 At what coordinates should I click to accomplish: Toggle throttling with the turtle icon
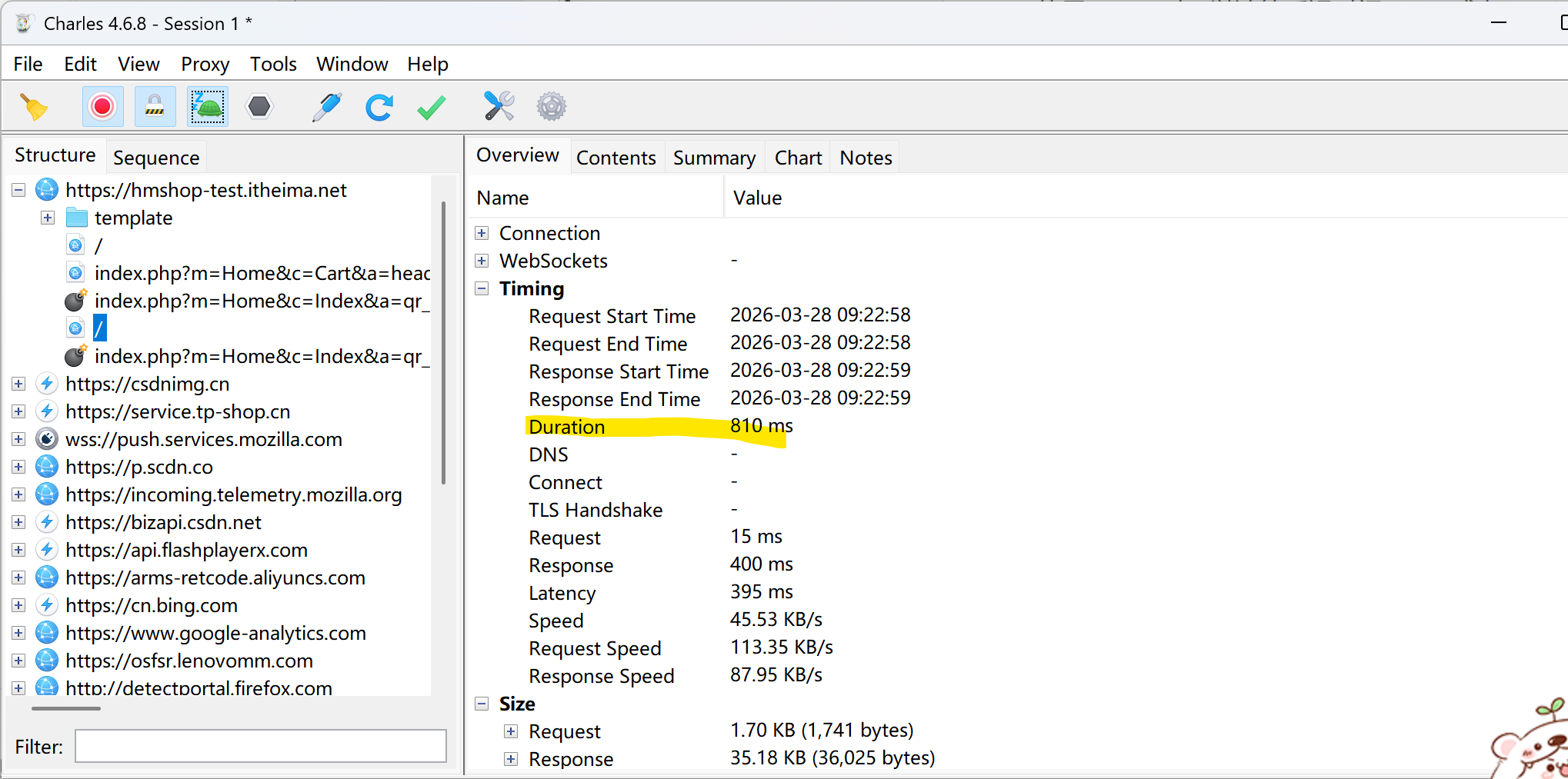(208, 107)
